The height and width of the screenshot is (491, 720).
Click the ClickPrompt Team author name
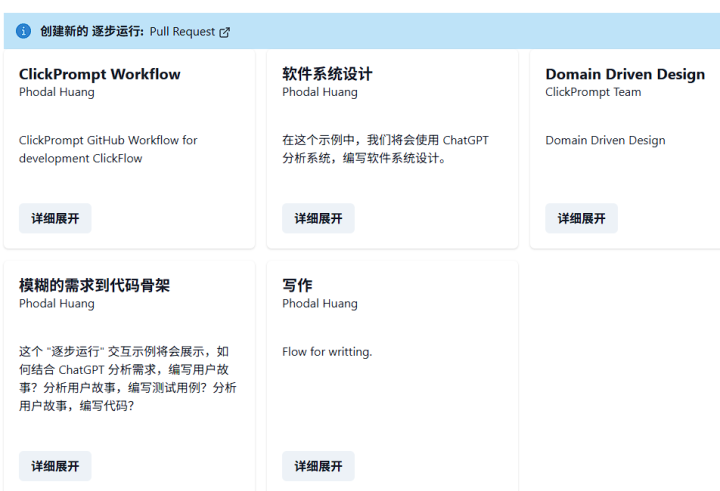pyautogui.click(x=593, y=92)
